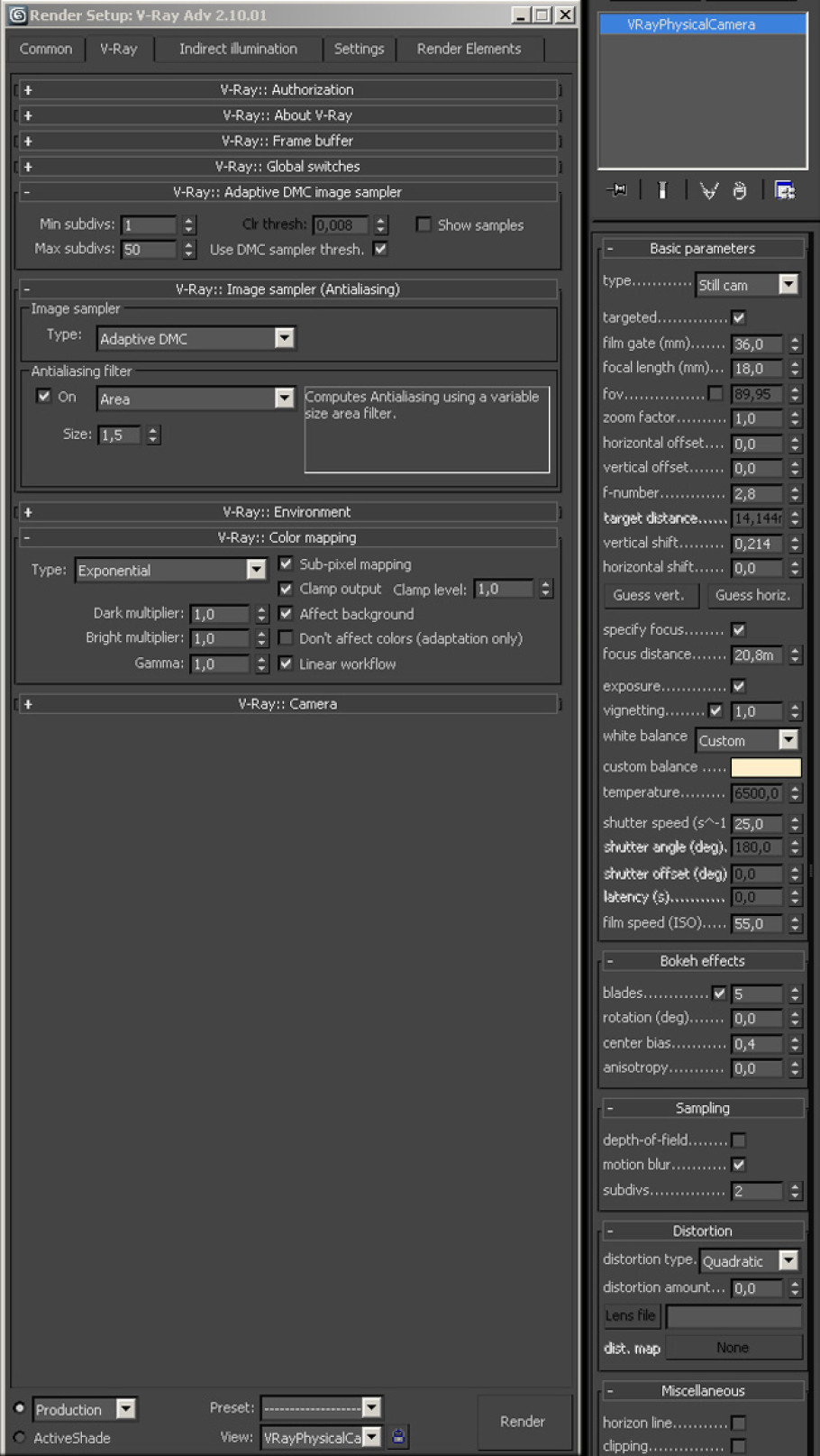Adjust Max subdivs spinner

point(189,250)
